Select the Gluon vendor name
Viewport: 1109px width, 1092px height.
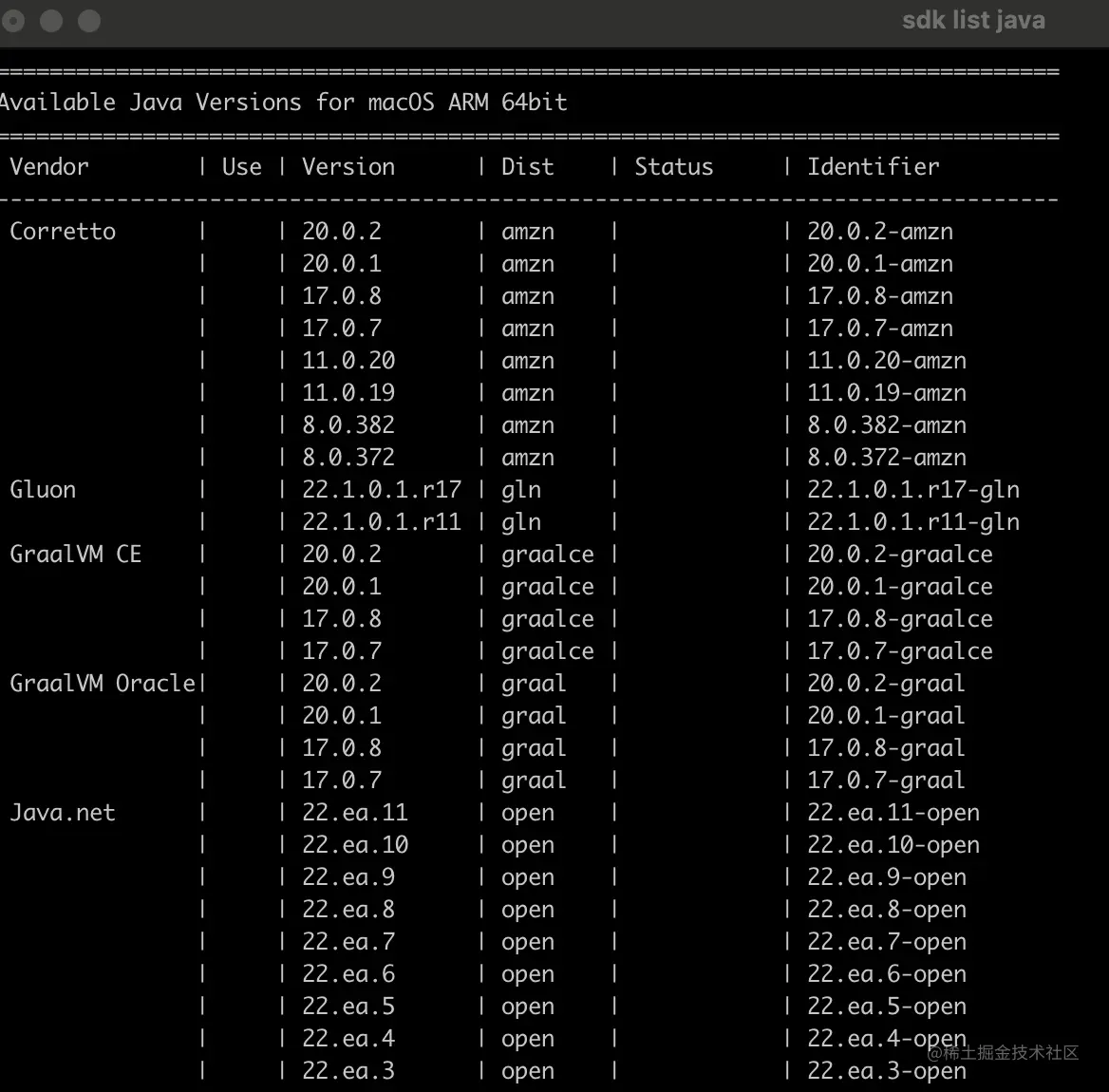[x=43, y=490]
